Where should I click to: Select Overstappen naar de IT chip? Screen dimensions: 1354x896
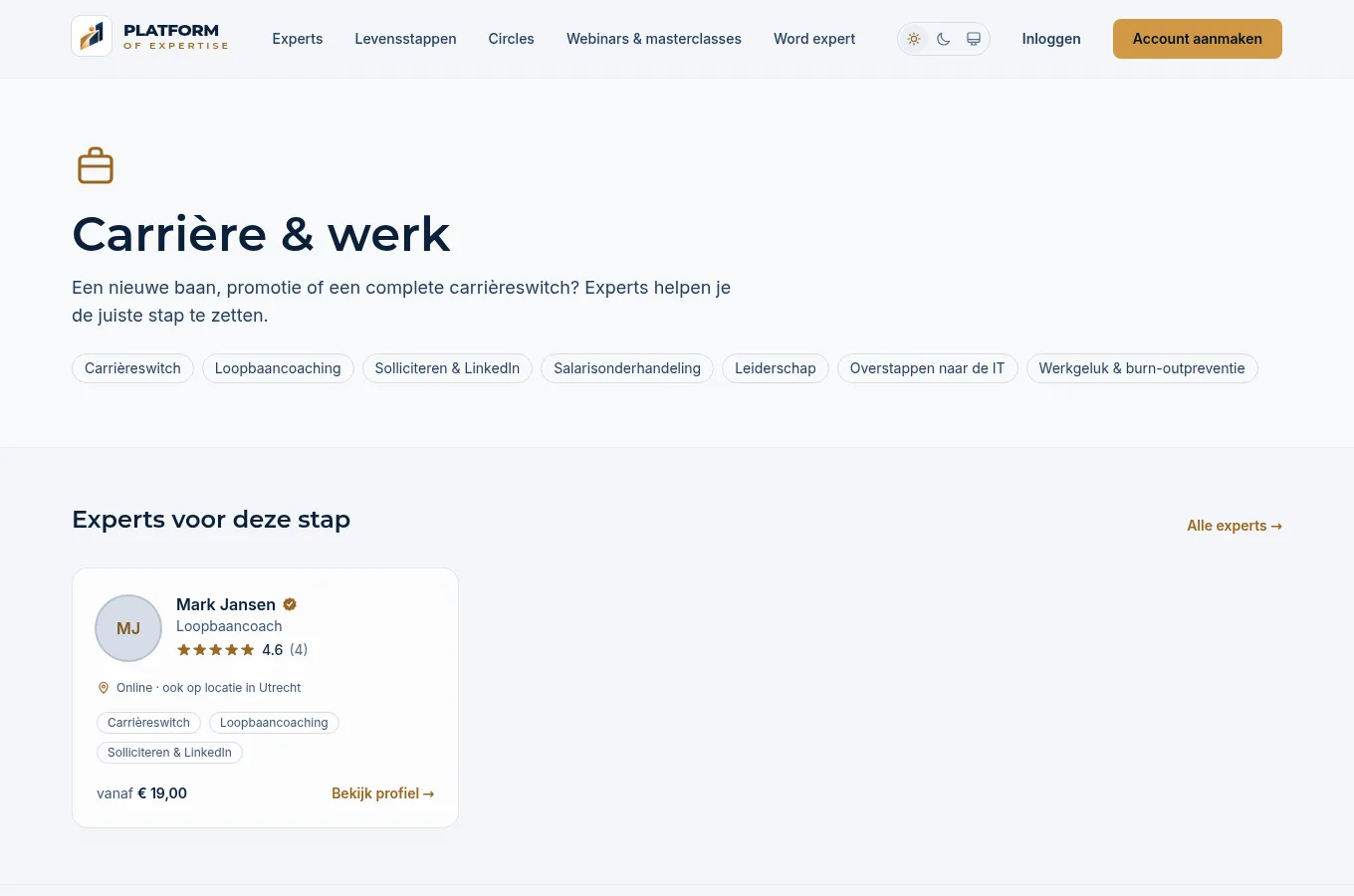(x=928, y=368)
